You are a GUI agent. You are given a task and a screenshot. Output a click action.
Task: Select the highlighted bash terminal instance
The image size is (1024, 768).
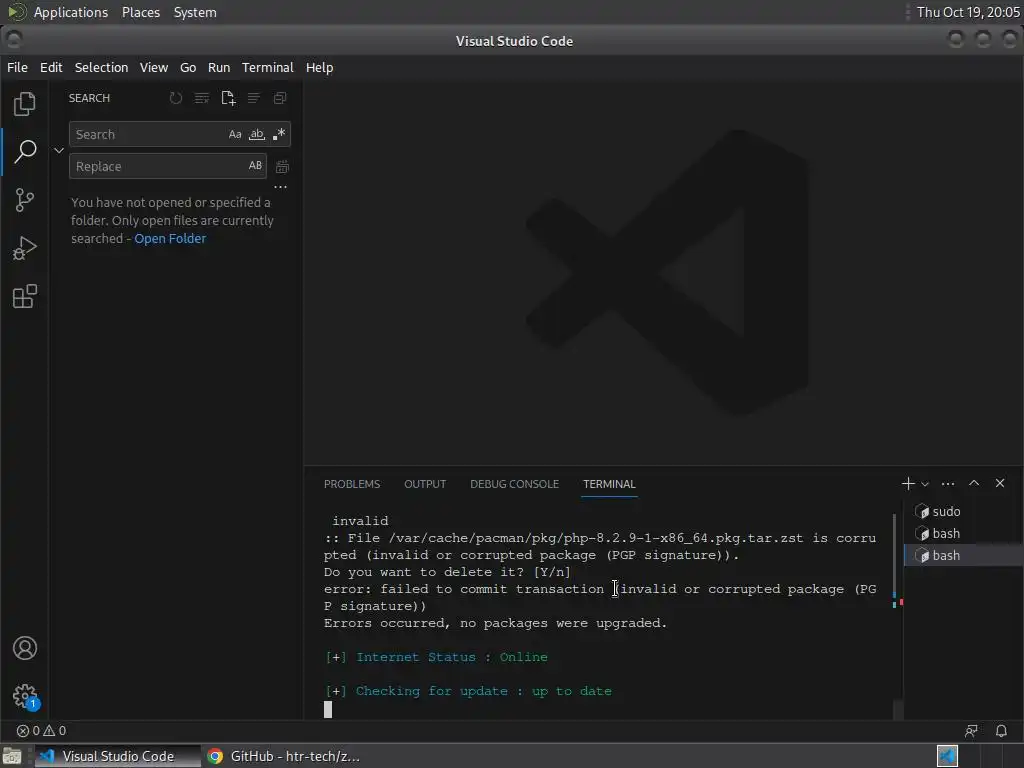coord(963,555)
